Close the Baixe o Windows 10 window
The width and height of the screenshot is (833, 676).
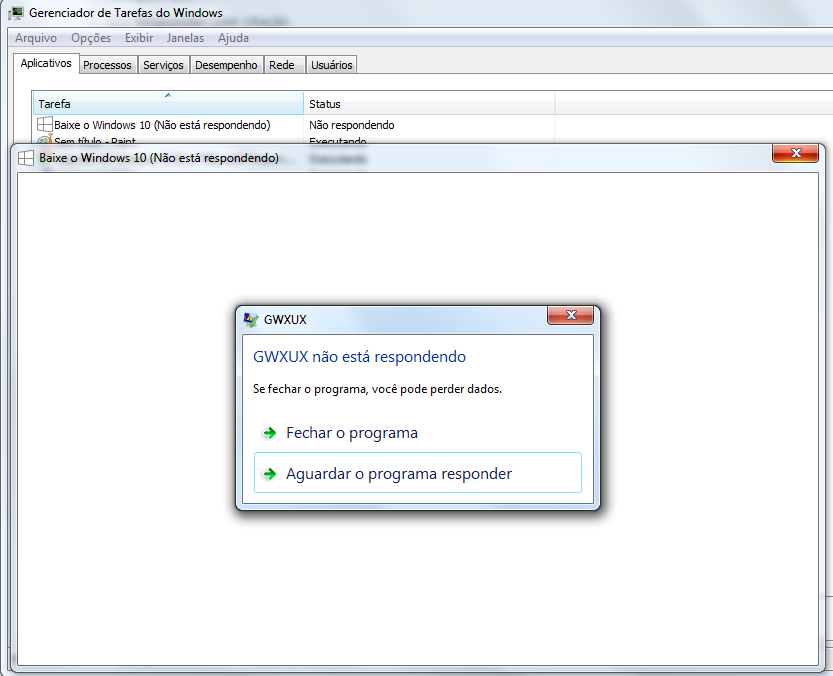pos(796,153)
